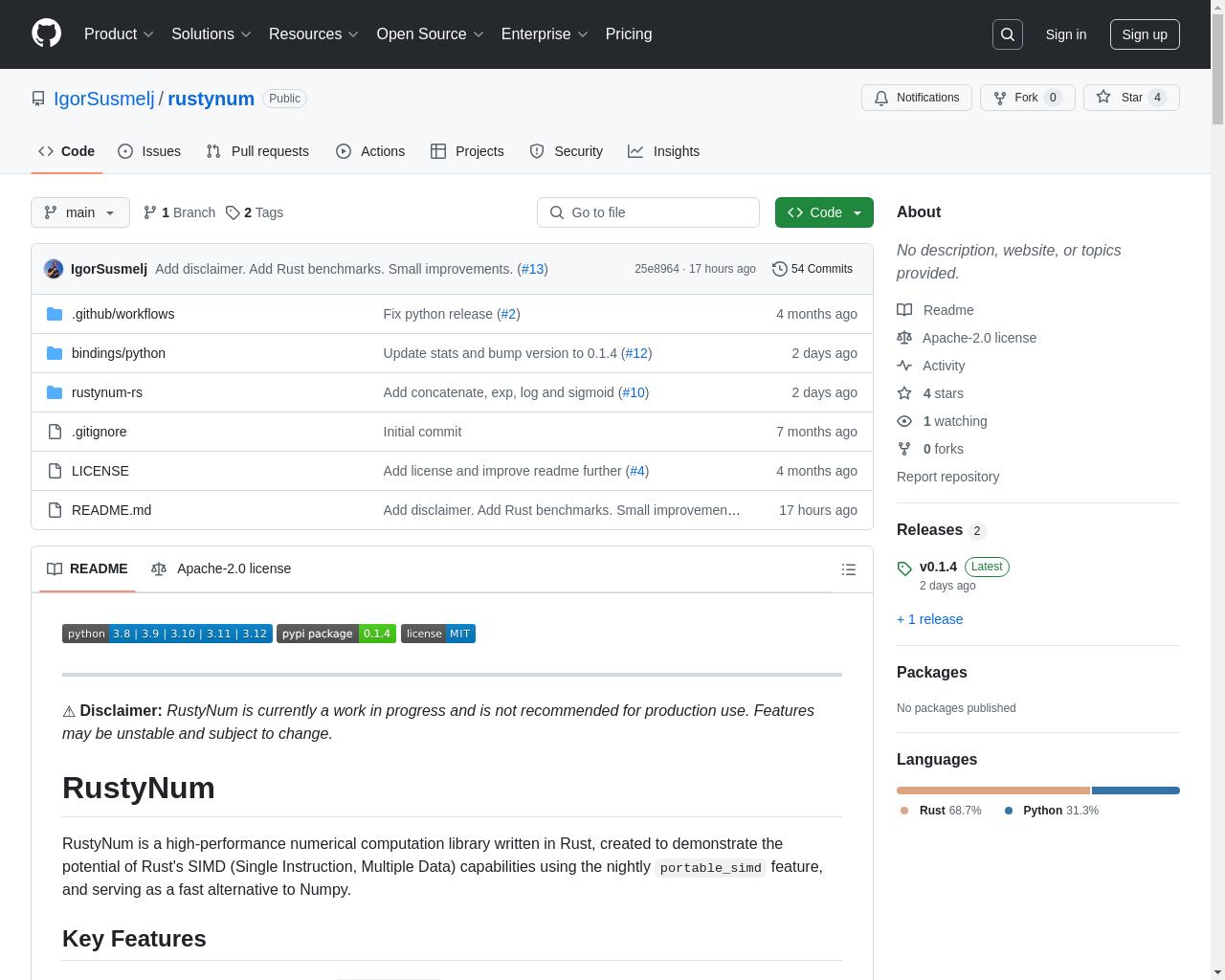This screenshot has height=980, width=1225.
Task: Click the license MIT badge
Action: (x=438, y=634)
